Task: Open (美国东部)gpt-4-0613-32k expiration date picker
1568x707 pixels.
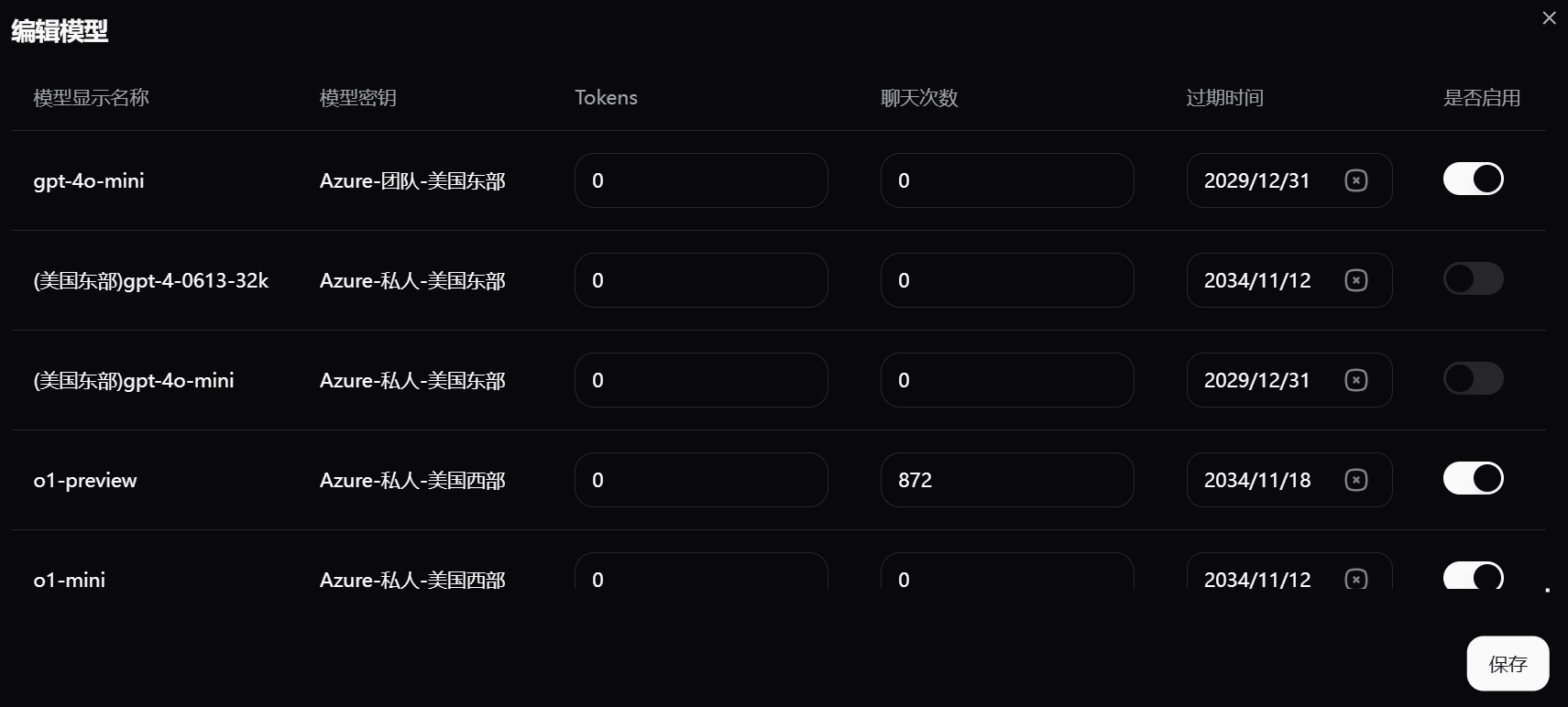Action: pyautogui.click(x=1257, y=280)
